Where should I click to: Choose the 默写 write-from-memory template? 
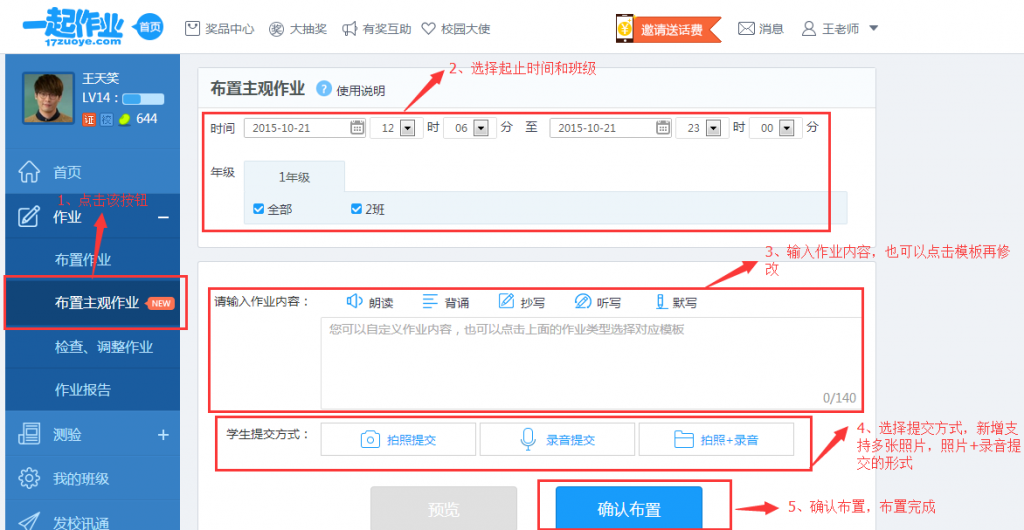click(x=676, y=302)
